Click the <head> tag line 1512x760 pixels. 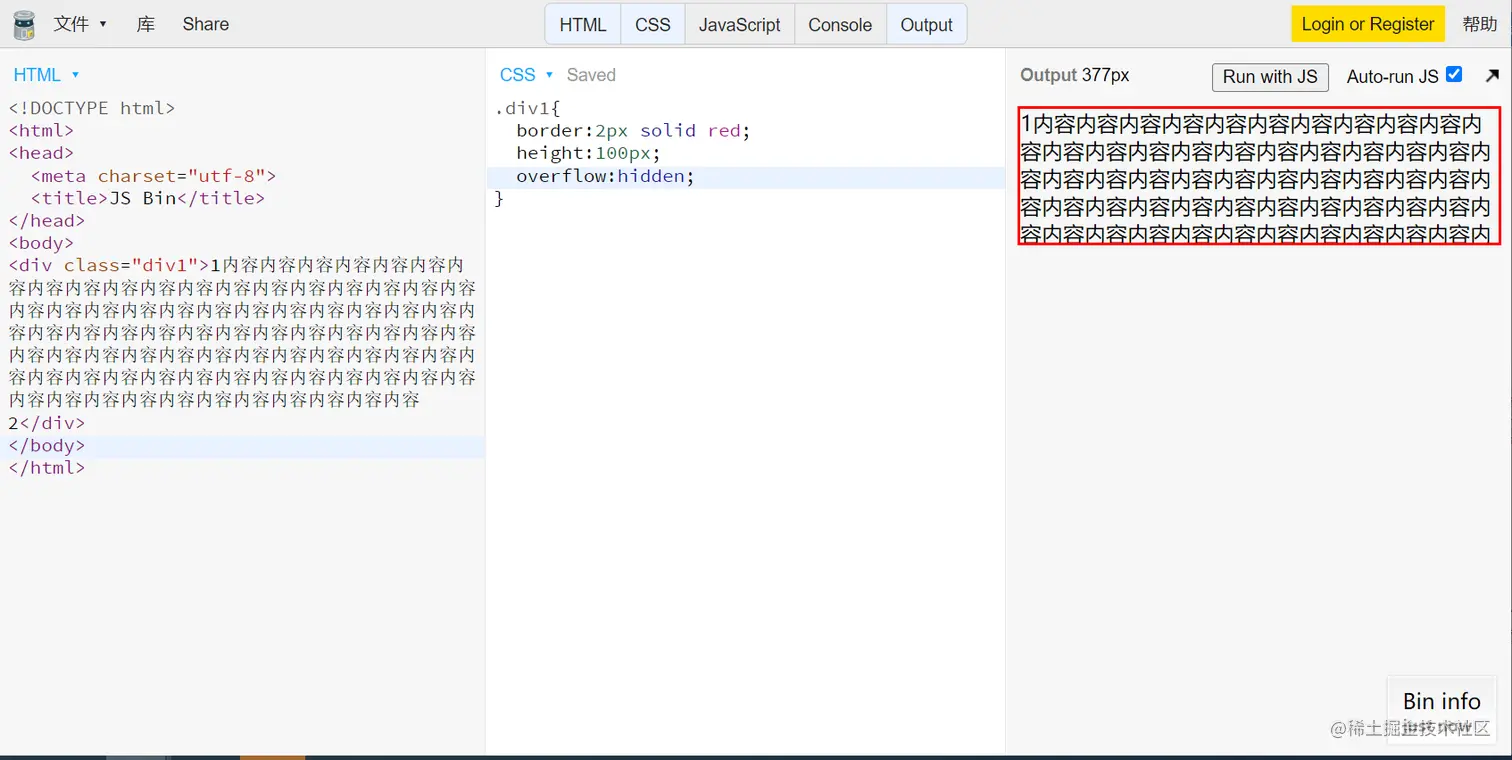[41, 153]
